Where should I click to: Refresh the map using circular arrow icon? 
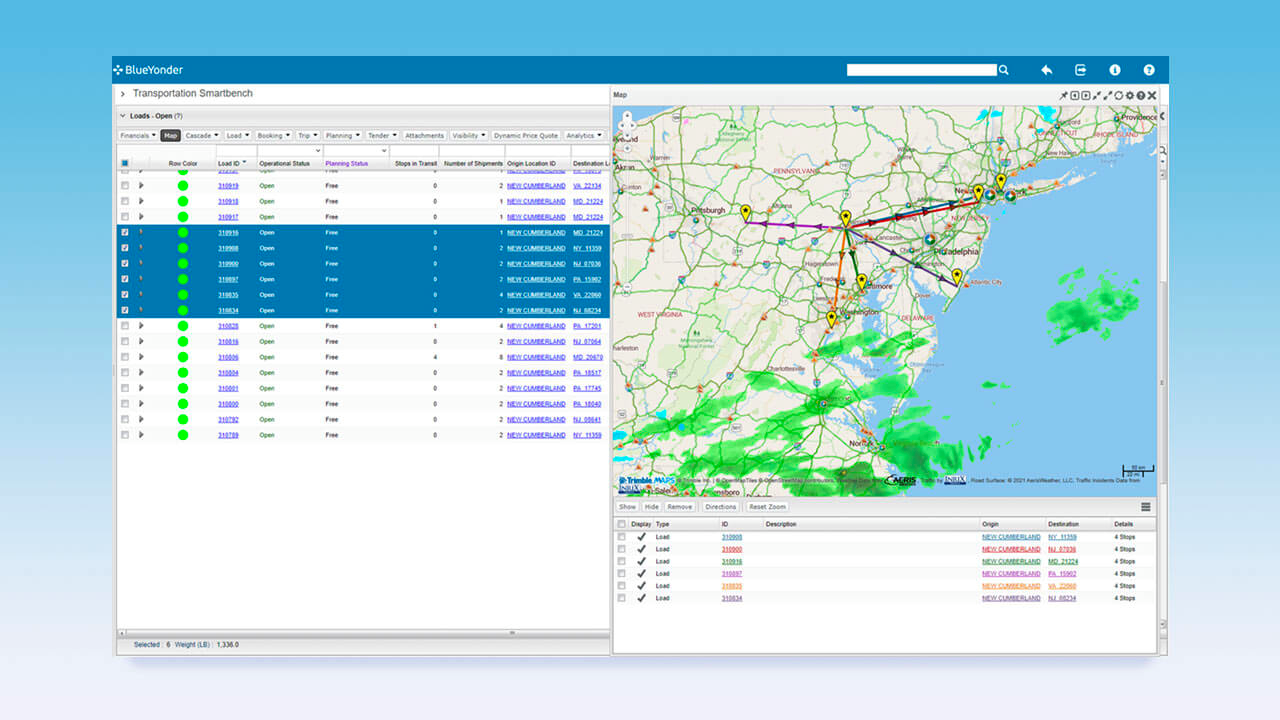pos(1119,95)
